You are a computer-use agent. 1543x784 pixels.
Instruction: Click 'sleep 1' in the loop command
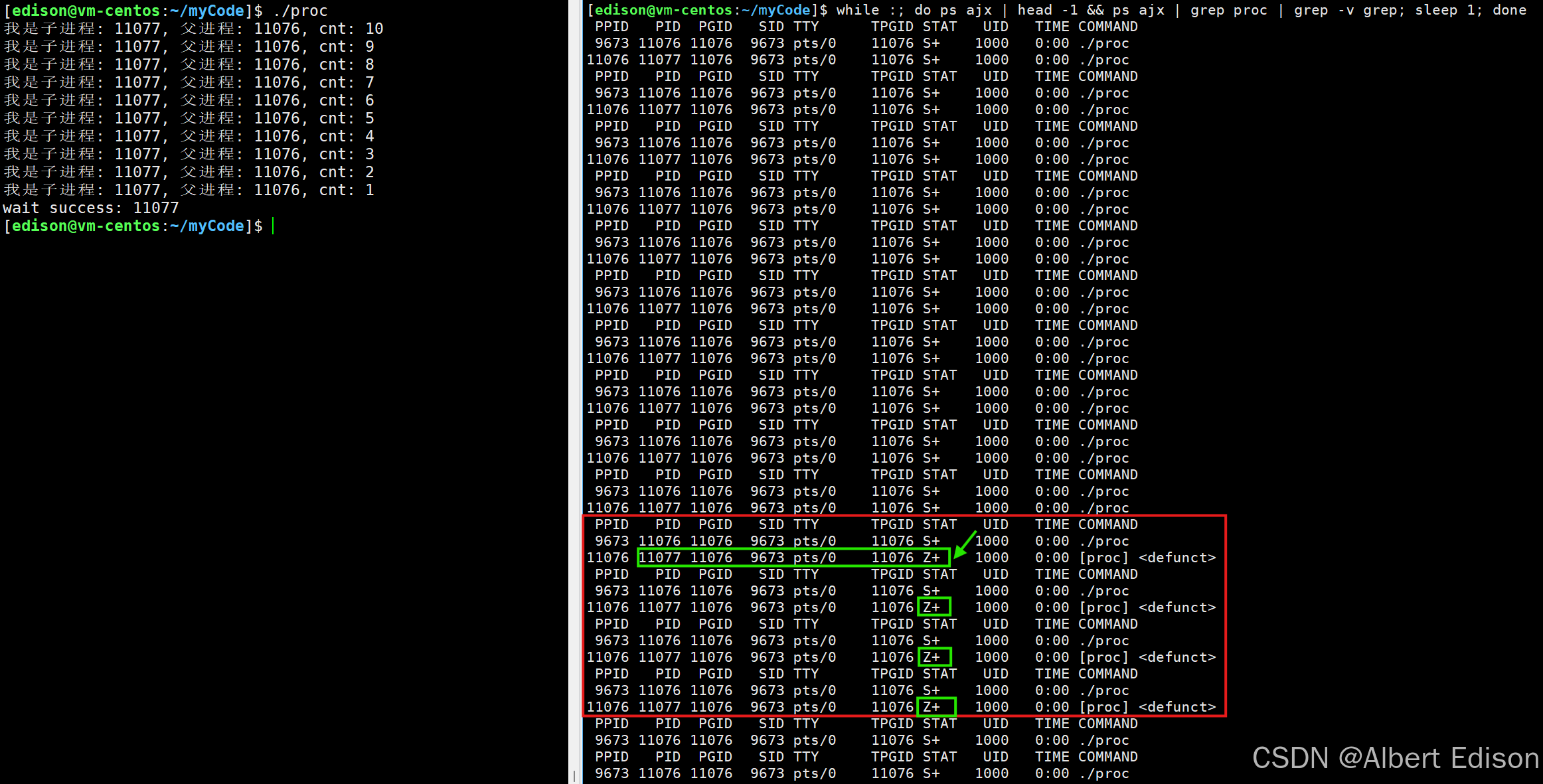[1446, 11]
